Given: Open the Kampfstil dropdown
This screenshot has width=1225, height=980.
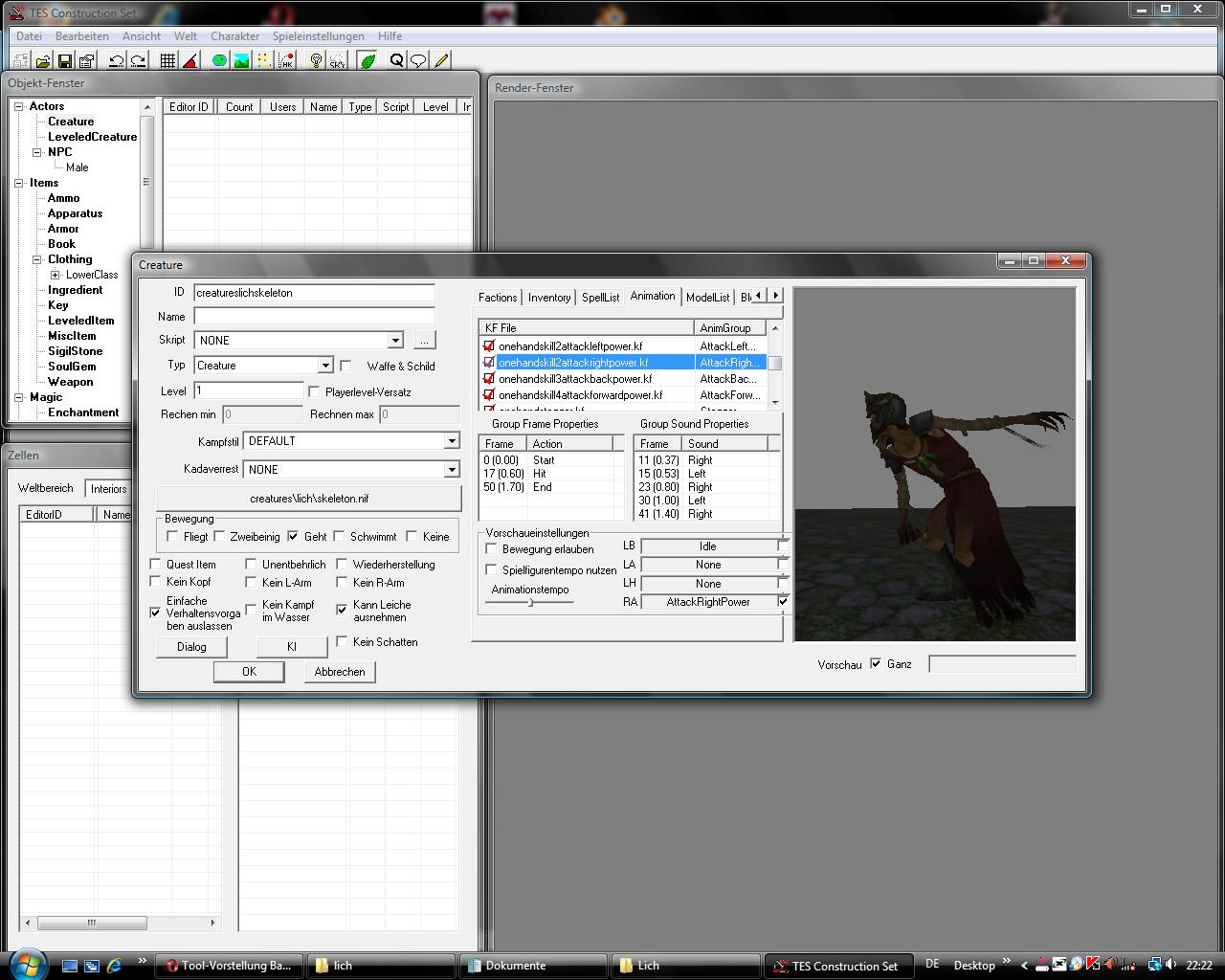Looking at the screenshot, I should pyautogui.click(x=451, y=441).
